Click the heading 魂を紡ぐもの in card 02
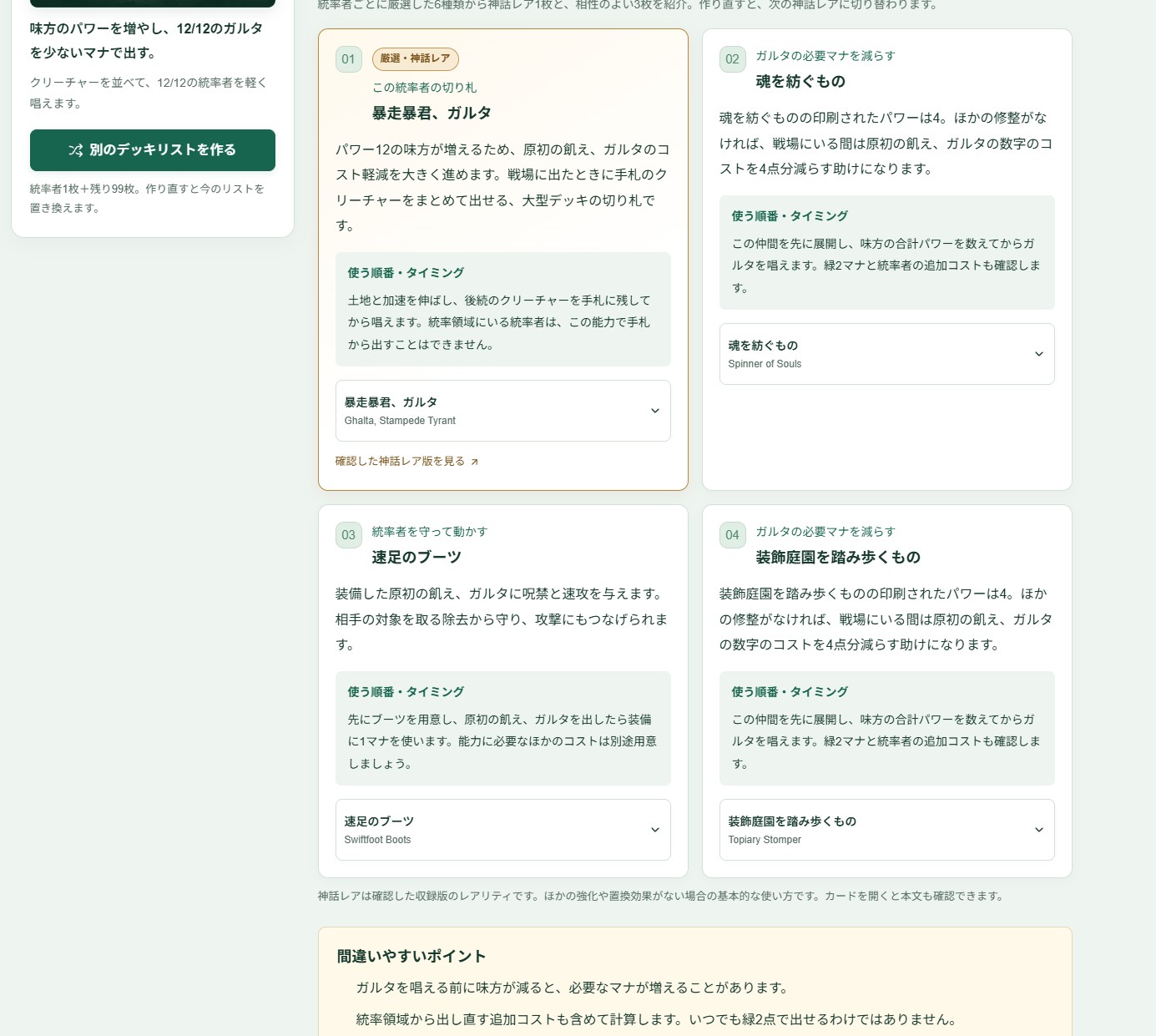 click(800, 81)
